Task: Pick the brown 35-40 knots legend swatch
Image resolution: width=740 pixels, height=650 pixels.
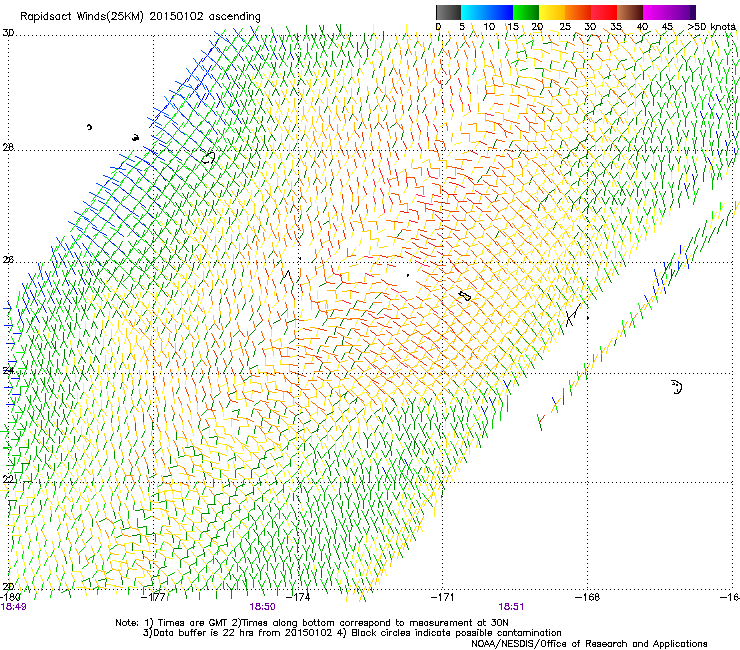Action: tap(630, 12)
